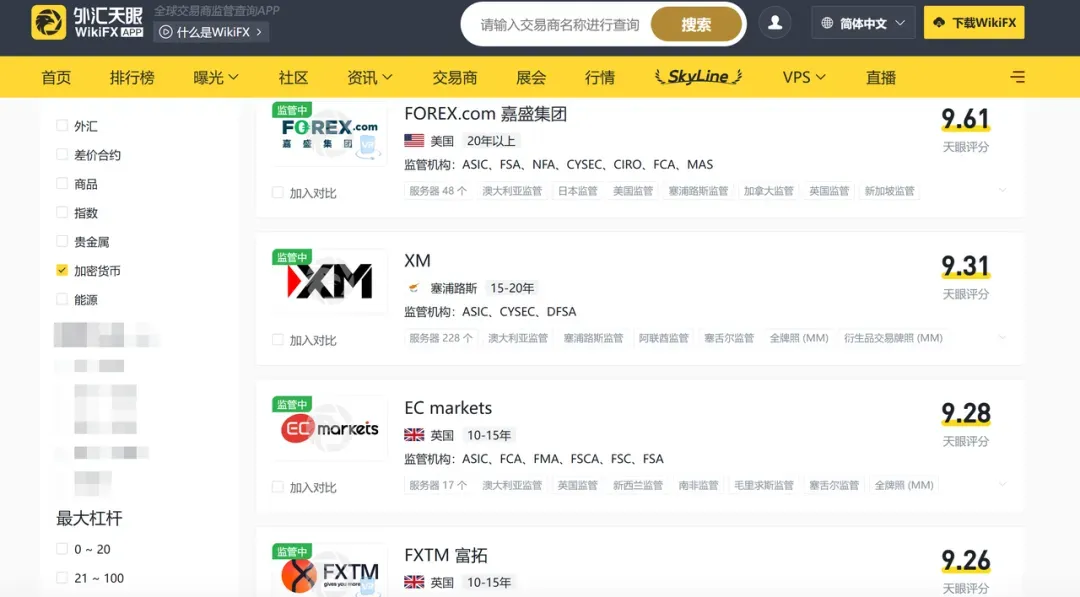The image size is (1080, 597).
Task: Click the 新加坡监管 tag
Action: coord(889,191)
